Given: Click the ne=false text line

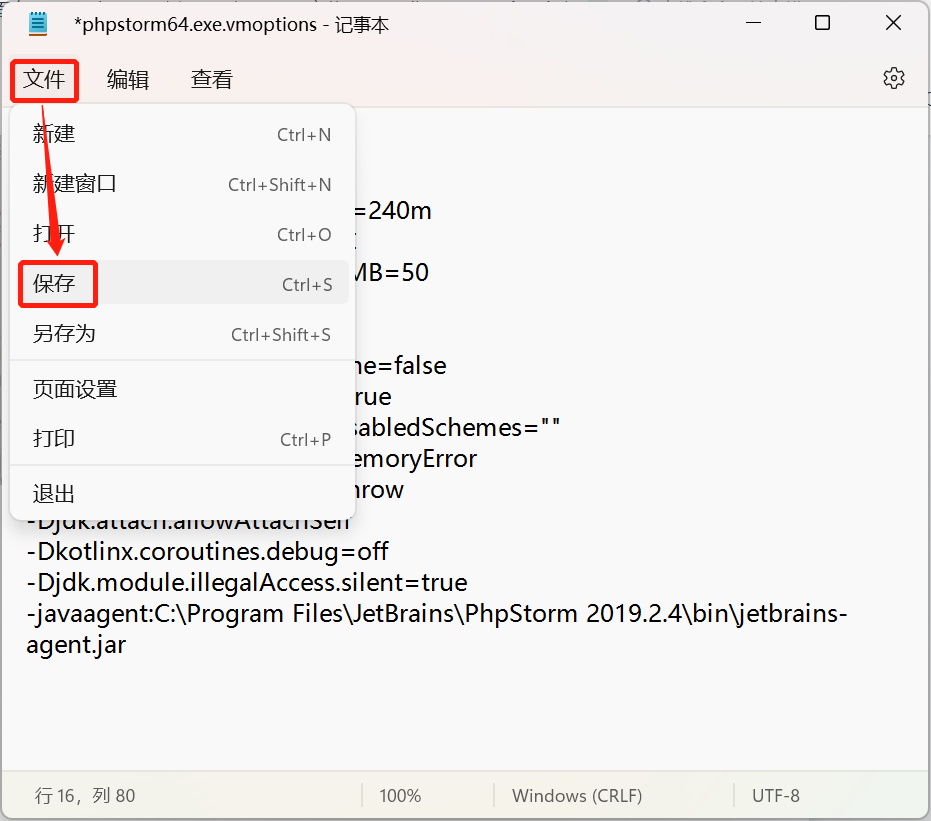Looking at the screenshot, I should click(400, 366).
